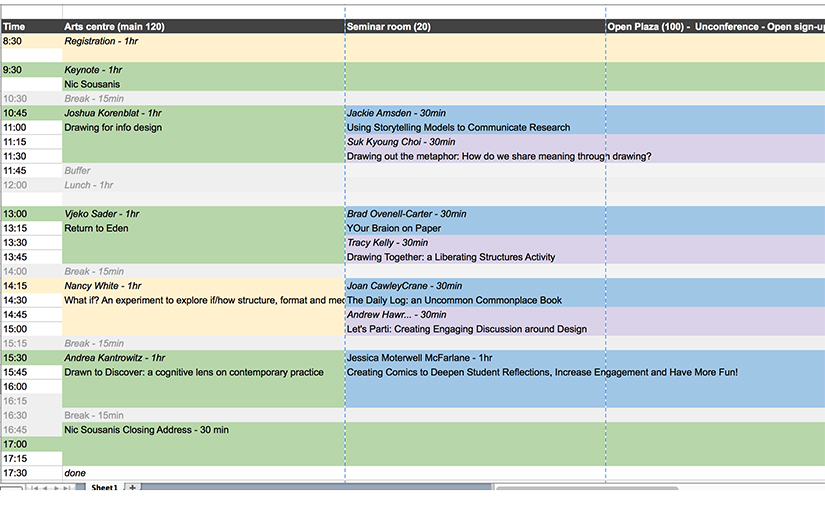Click the 'Joshua Korenblat - 1hr' cell
This screenshot has height=510, width=825.
pyautogui.click(x=204, y=113)
